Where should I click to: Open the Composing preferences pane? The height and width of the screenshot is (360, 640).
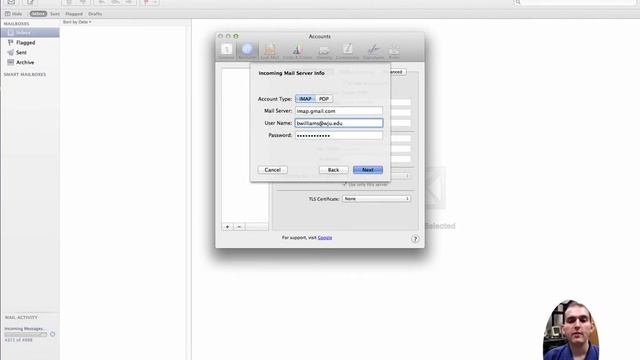coord(347,51)
